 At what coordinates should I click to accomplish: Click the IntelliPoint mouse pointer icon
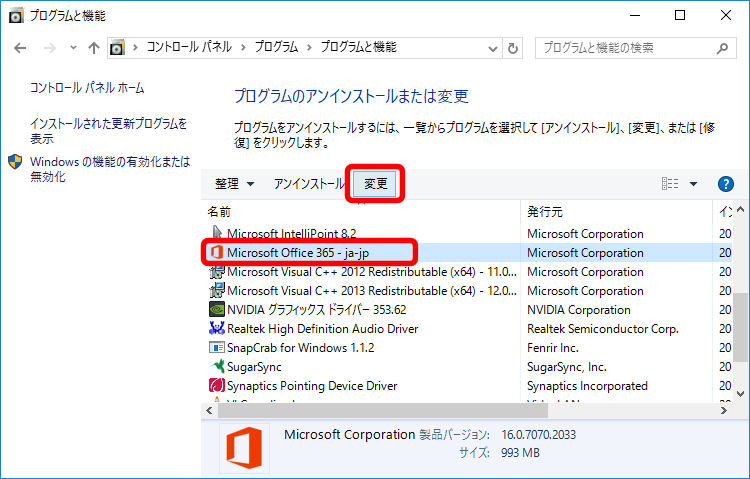tap(217, 233)
